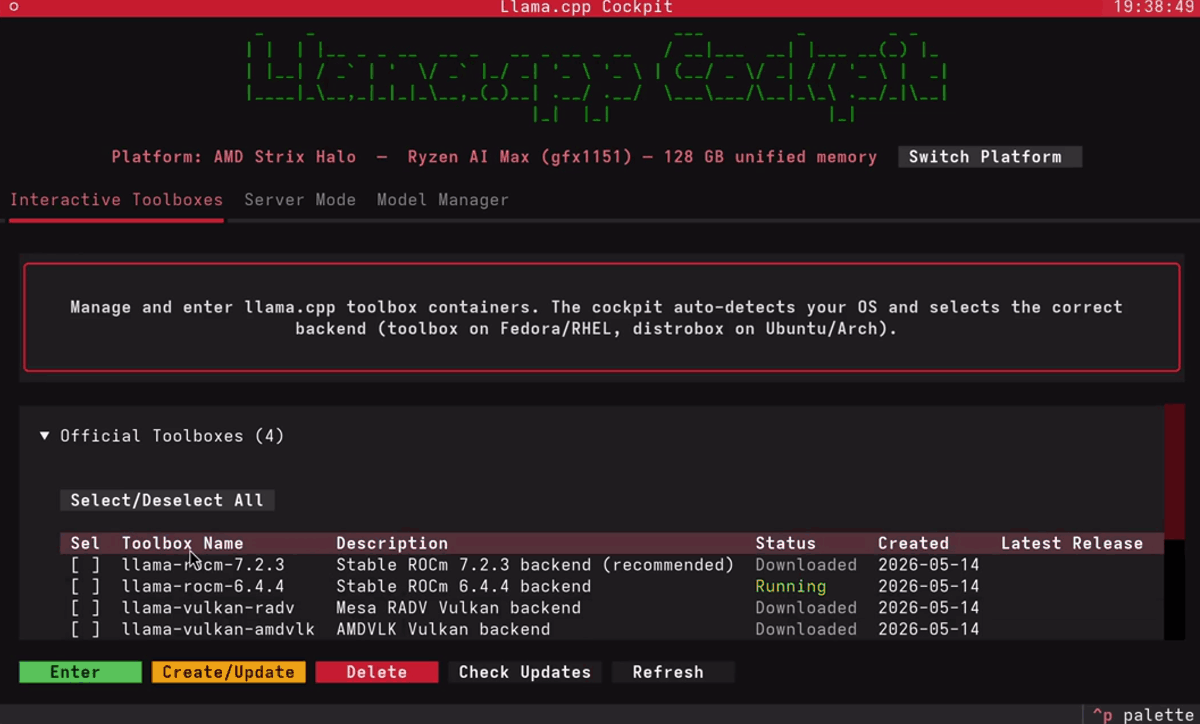Click the Description column header
The width and height of the screenshot is (1200, 724).
tap(392, 544)
